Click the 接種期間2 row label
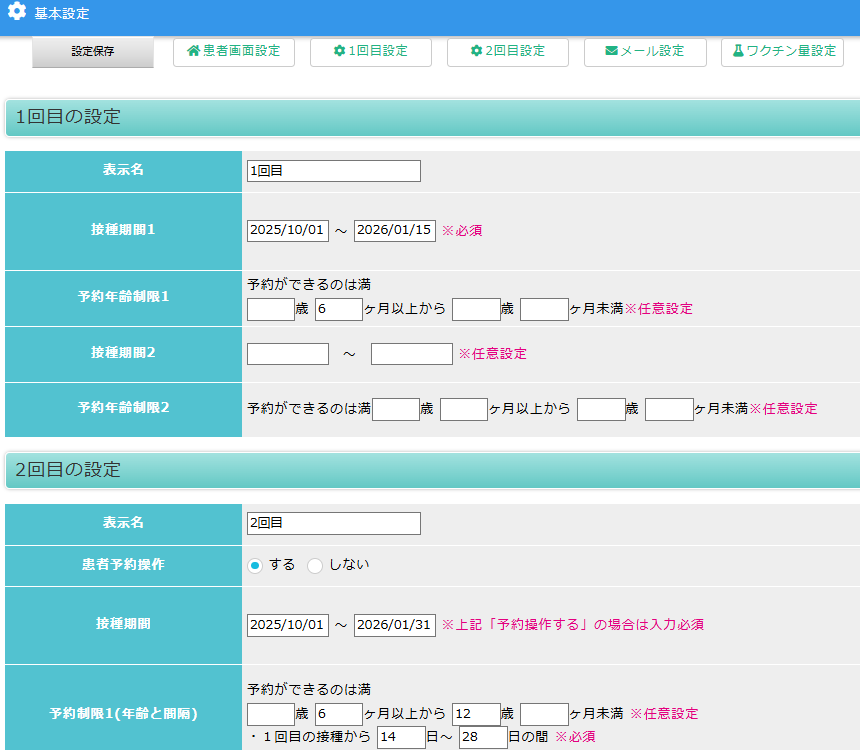The image size is (860, 750). (x=123, y=353)
